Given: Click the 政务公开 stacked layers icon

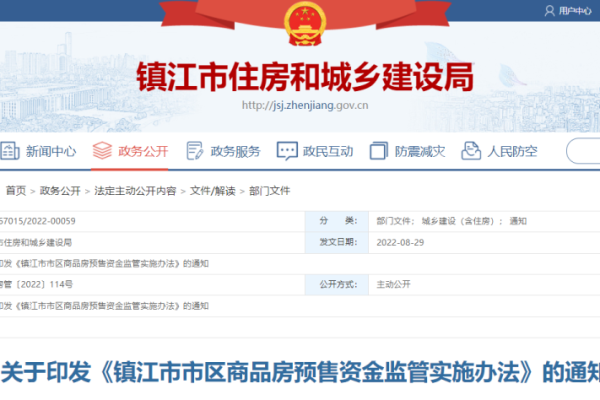Looking at the screenshot, I should (102, 151).
